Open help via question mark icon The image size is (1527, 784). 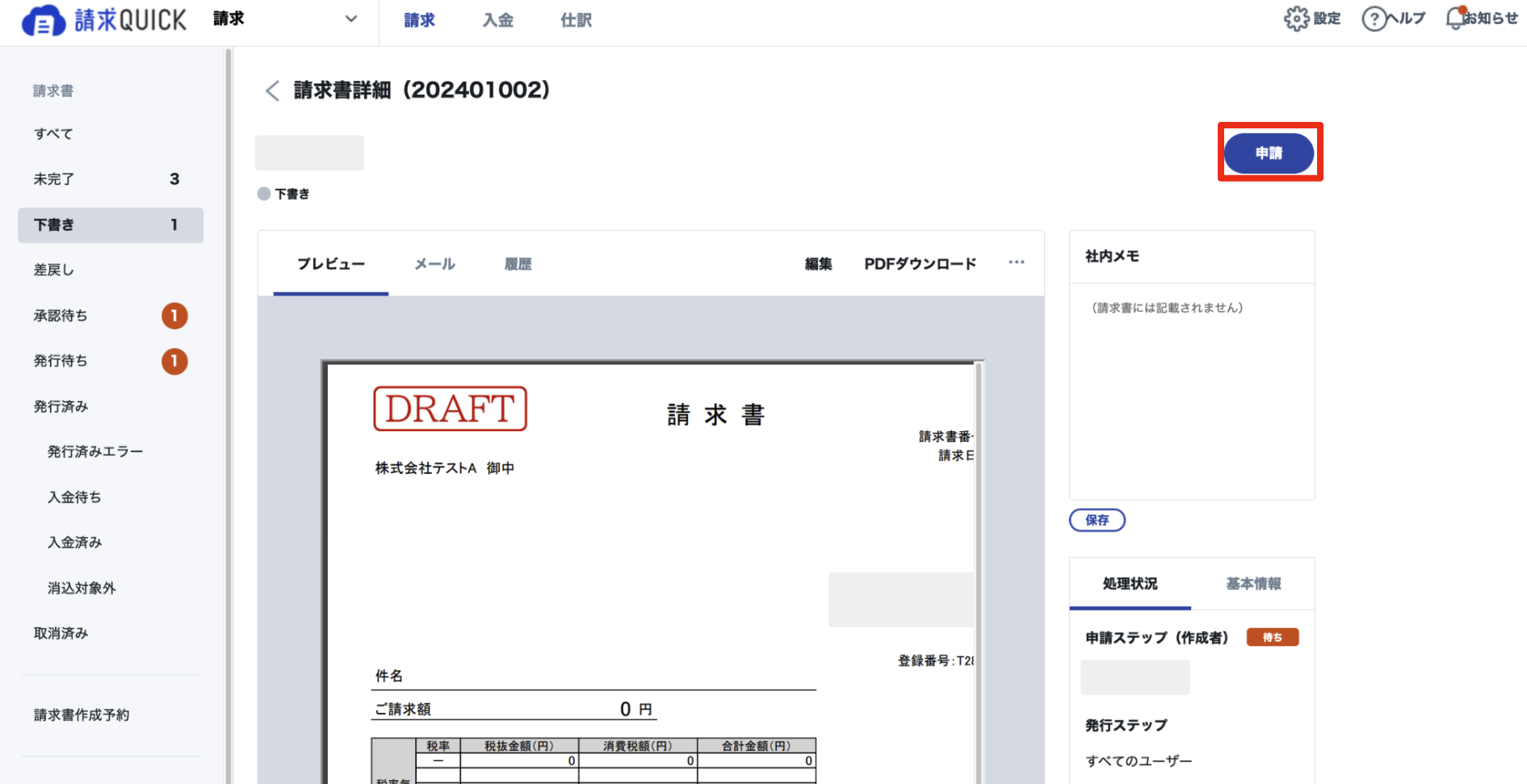[1373, 19]
